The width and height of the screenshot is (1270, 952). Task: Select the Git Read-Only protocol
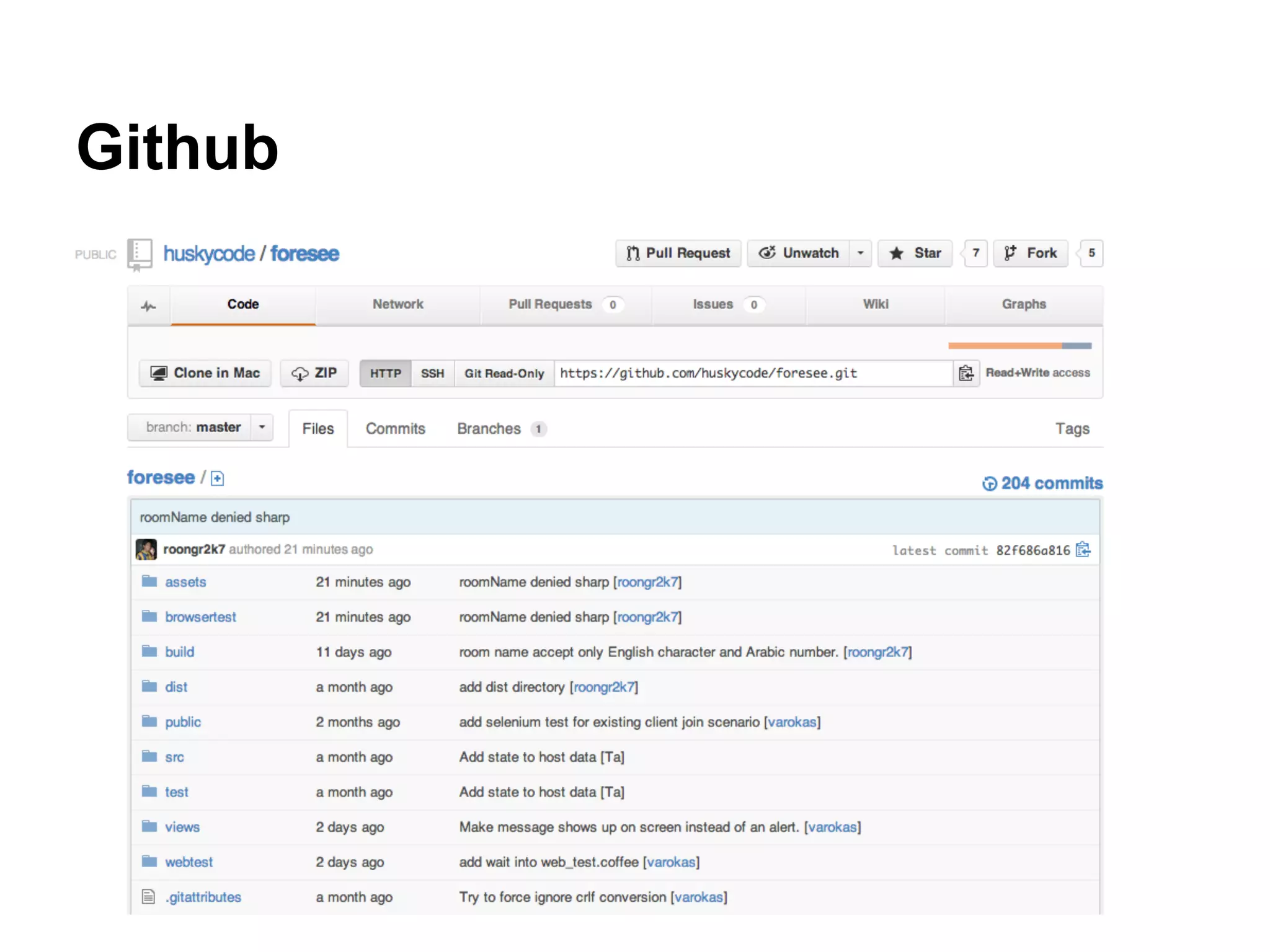click(x=504, y=374)
